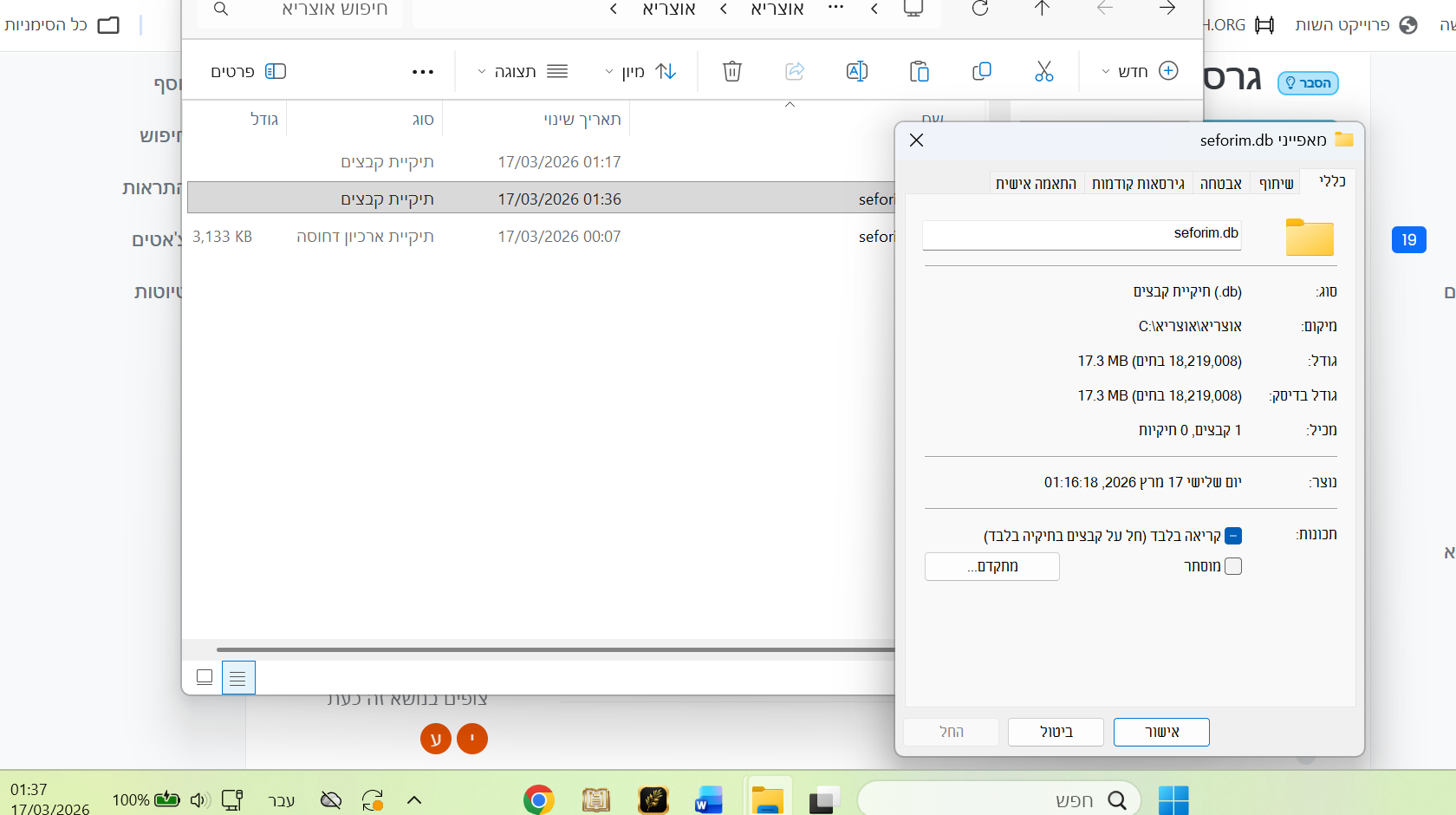Screen dimensions: 1456x815
Task: Click the OK (אישור) button
Action: (x=1161, y=732)
